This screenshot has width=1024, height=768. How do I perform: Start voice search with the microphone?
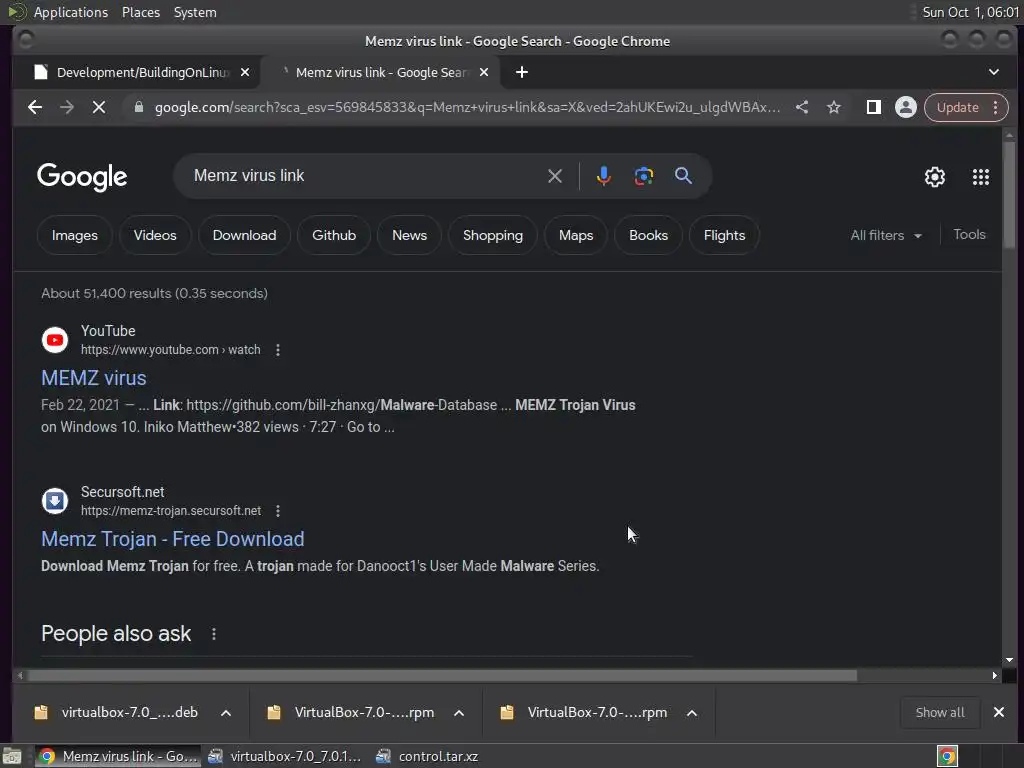pyautogui.click(x=603, y=176)
